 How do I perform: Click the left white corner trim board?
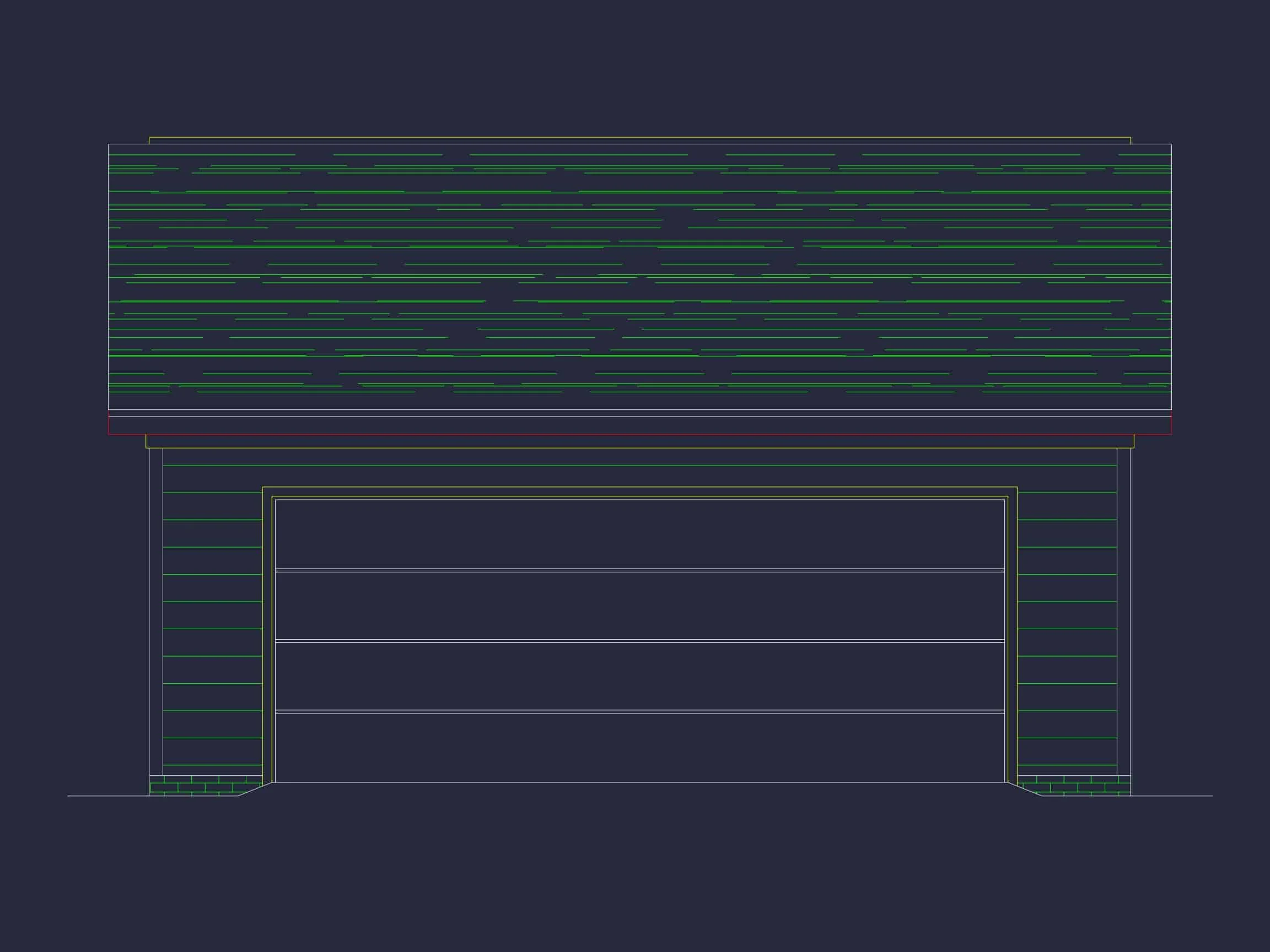pyautogui.click(x=155, y=611)
